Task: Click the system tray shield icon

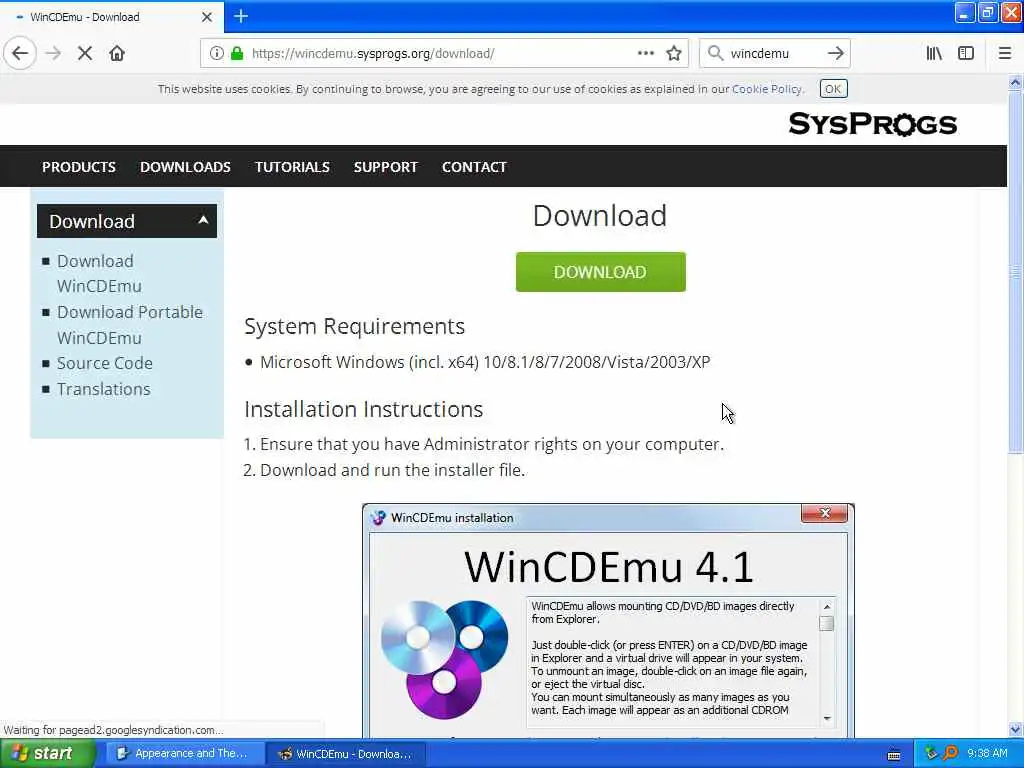Action: click(931, 753)
